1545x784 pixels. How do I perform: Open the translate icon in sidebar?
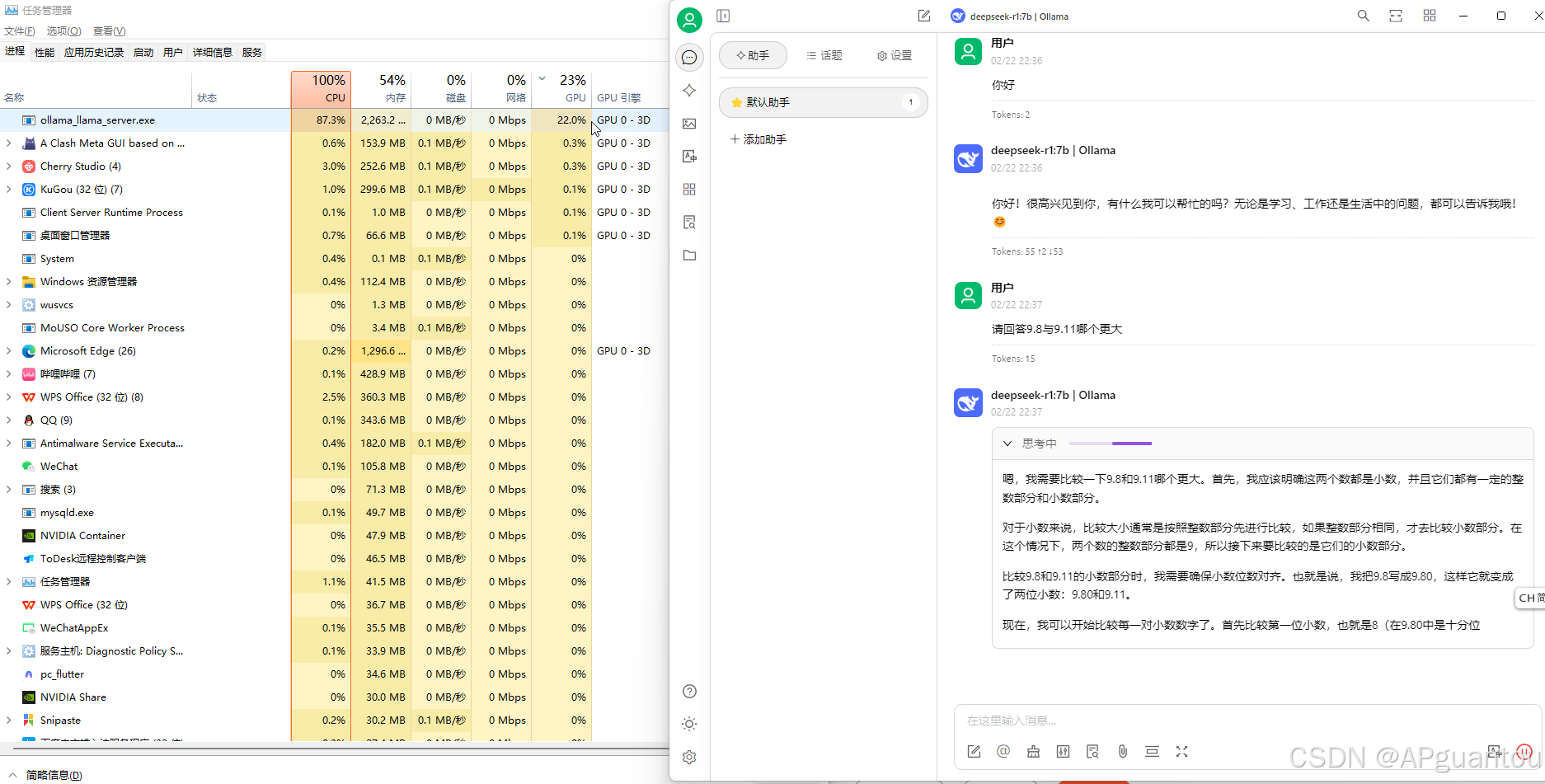[689, 157]
